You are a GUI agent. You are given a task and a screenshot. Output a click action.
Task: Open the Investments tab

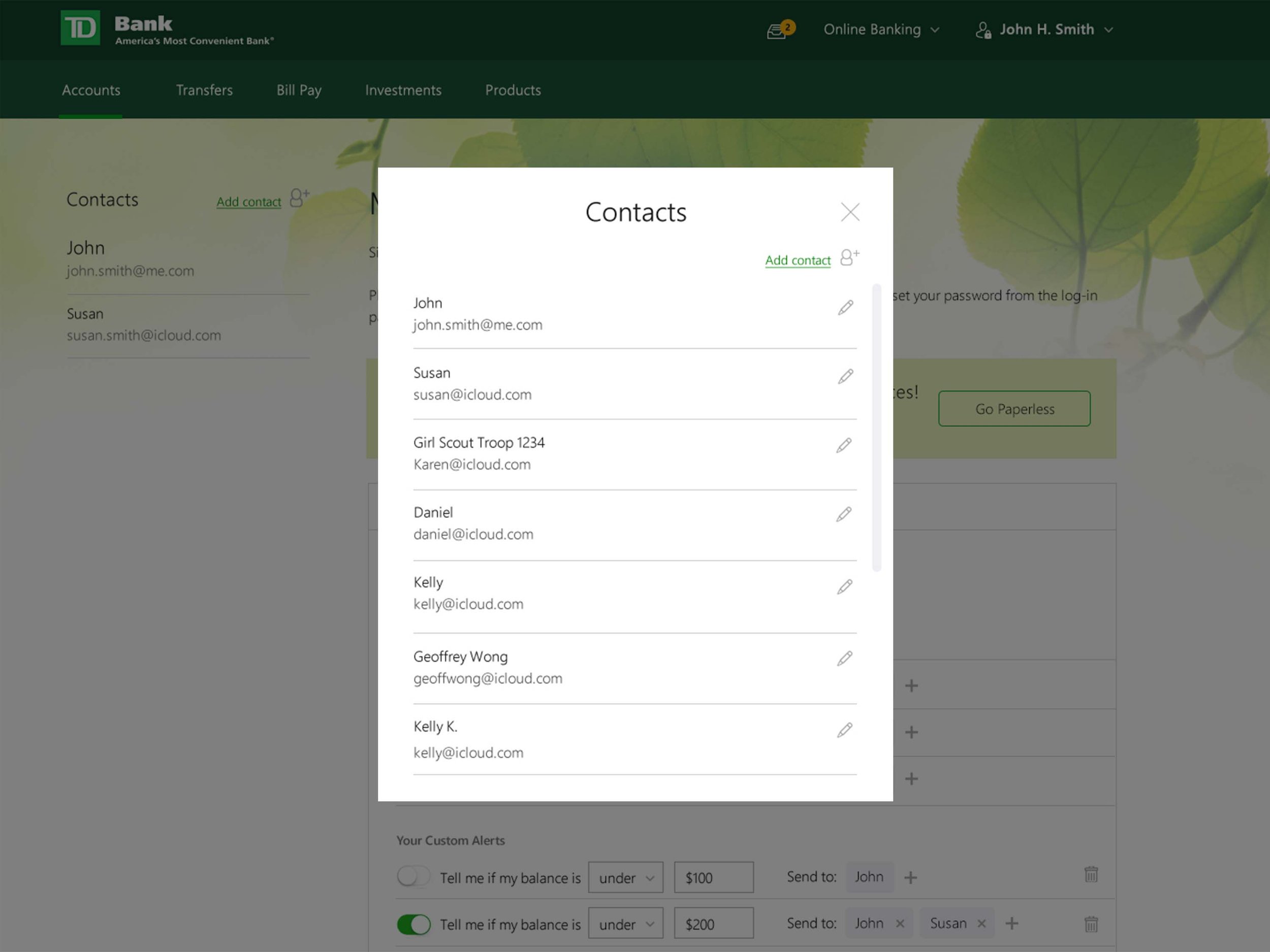403,90
